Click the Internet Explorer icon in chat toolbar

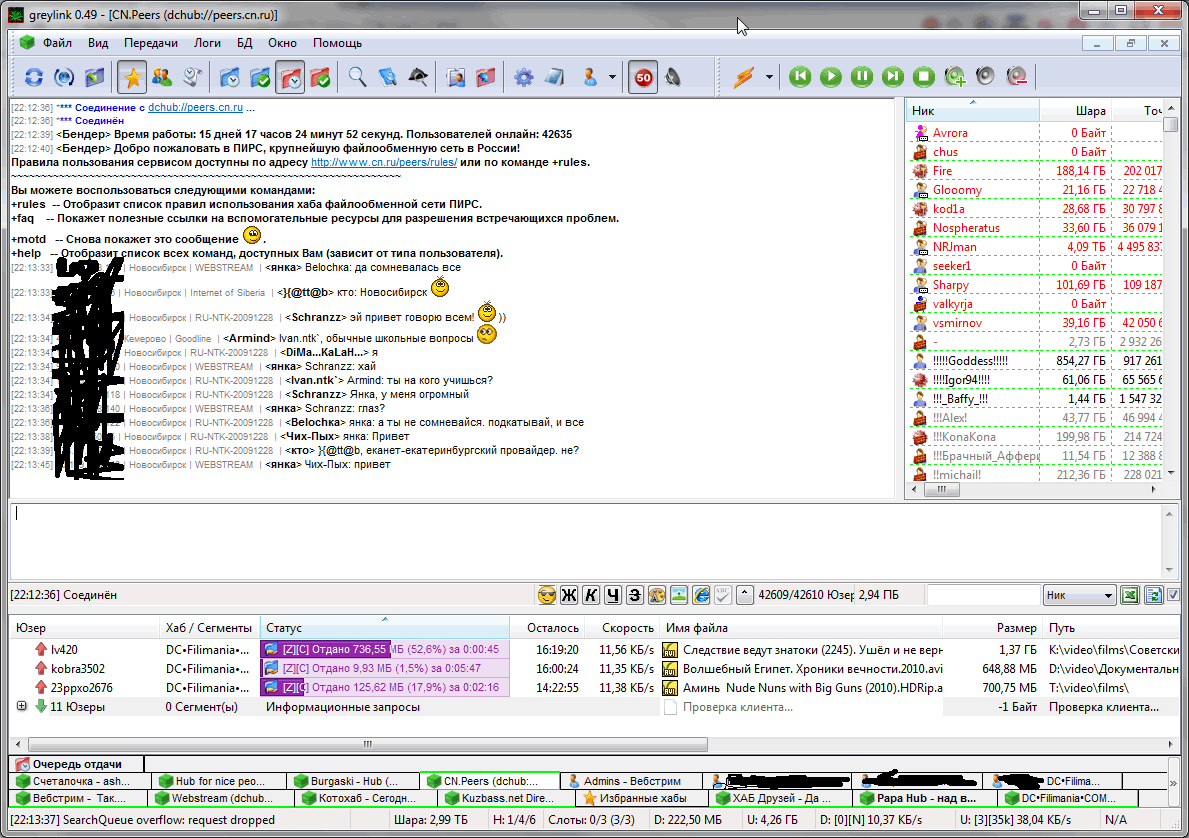tap(701, 595)
